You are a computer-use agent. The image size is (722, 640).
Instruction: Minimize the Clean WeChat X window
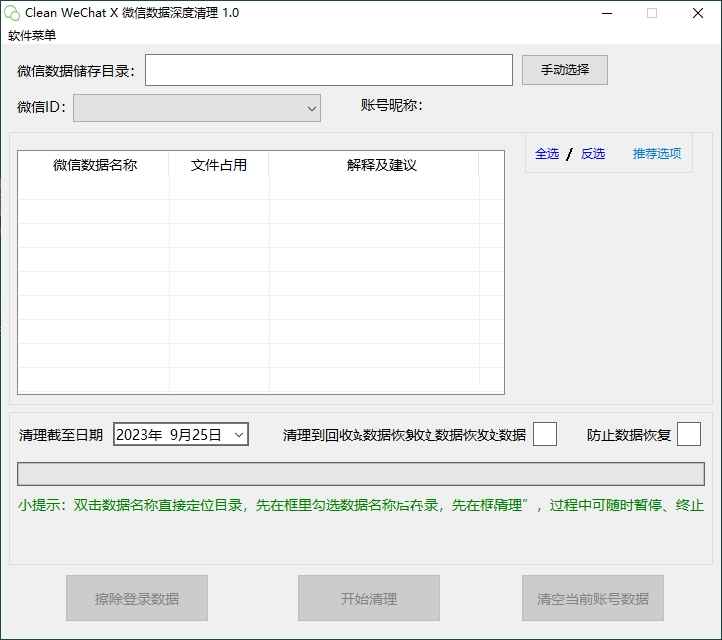pyautogui.click(x=606, y=13)
